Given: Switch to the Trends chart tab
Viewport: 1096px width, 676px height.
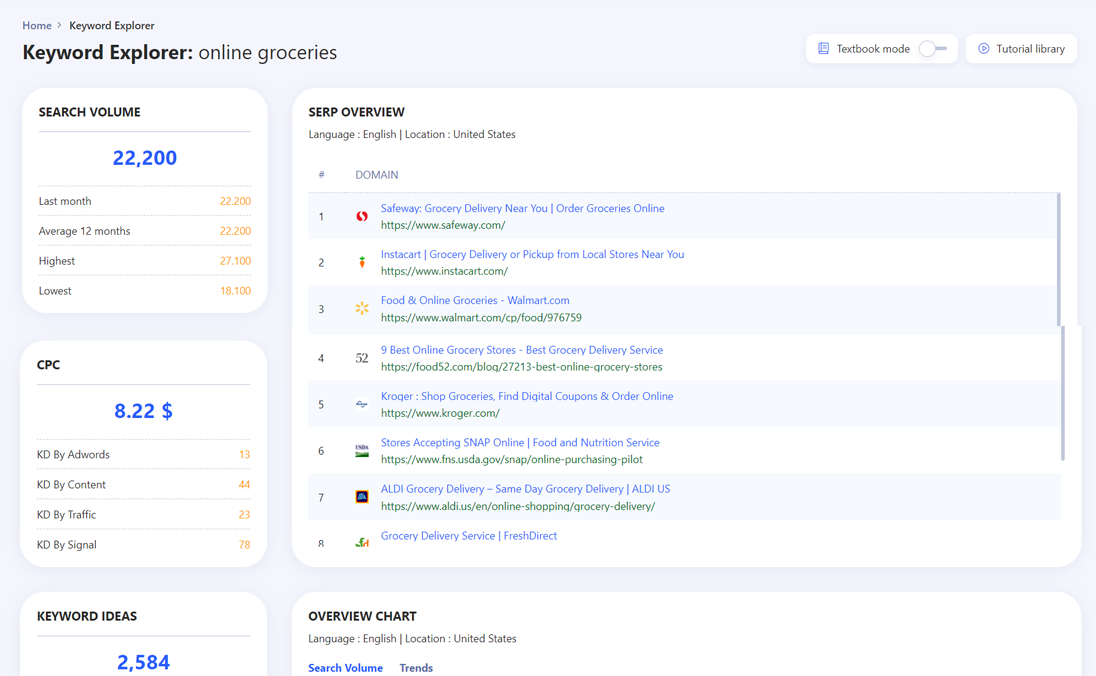Looking at the screenshot, I should tap(416, 668).
